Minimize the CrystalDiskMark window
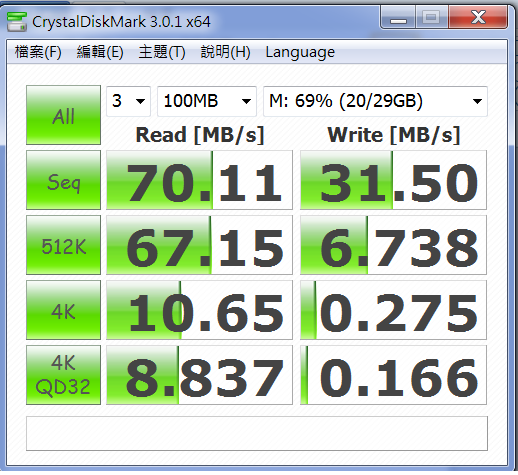The width and height of the screenshot is (518, 475). coord(398,17)
